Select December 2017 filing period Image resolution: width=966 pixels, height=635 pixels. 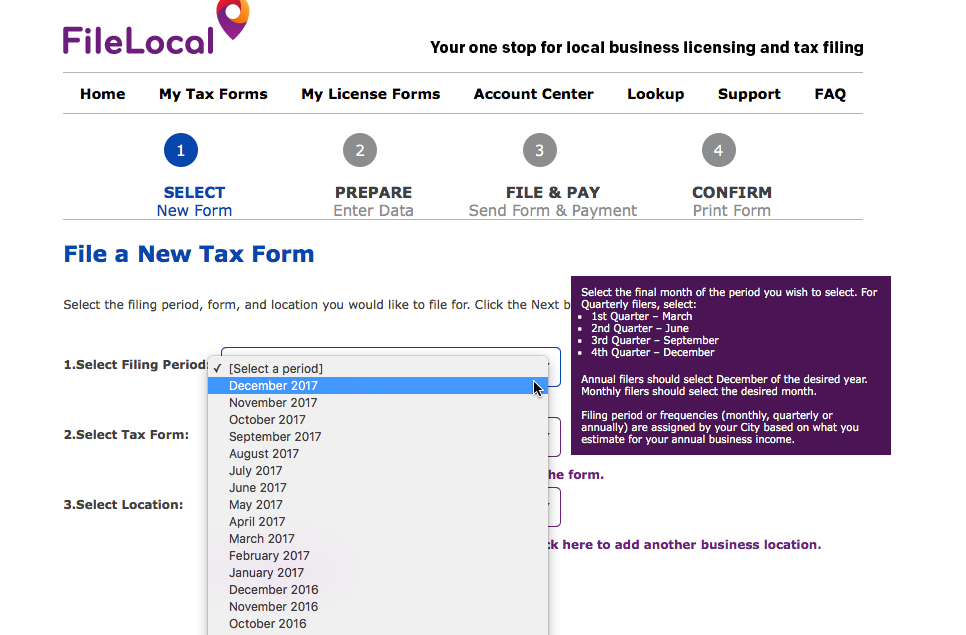click(378, 386)
